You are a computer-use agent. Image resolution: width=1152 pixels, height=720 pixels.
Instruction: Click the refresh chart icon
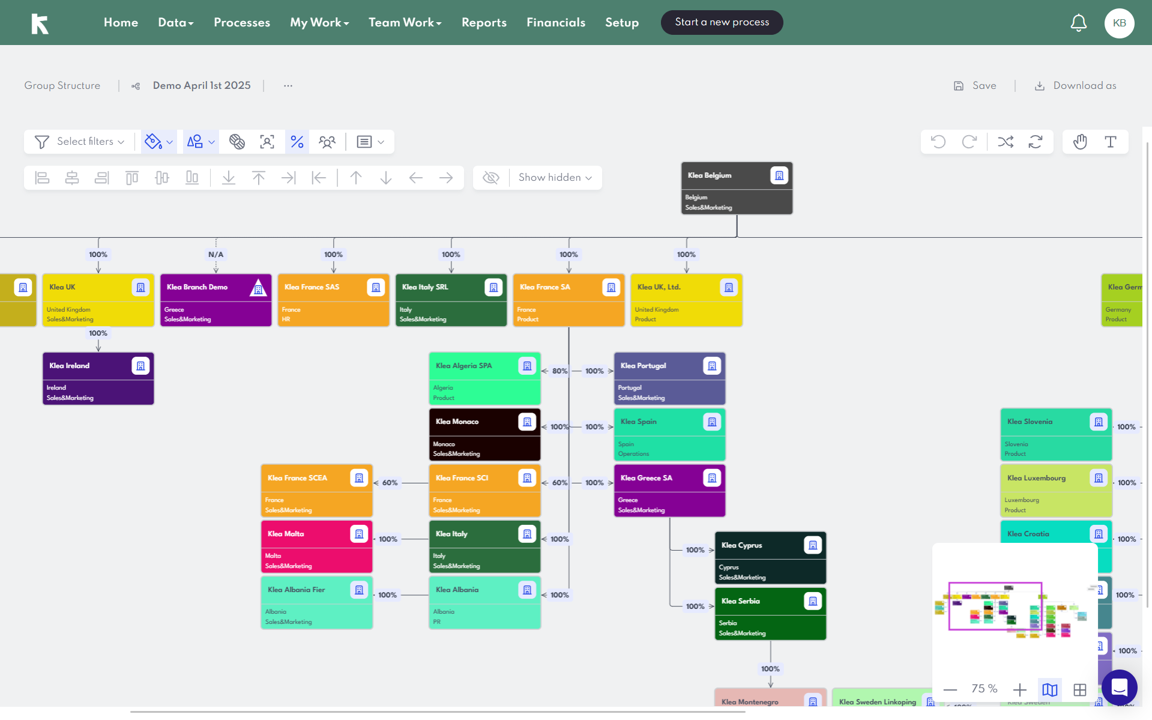coord(1035,142)
